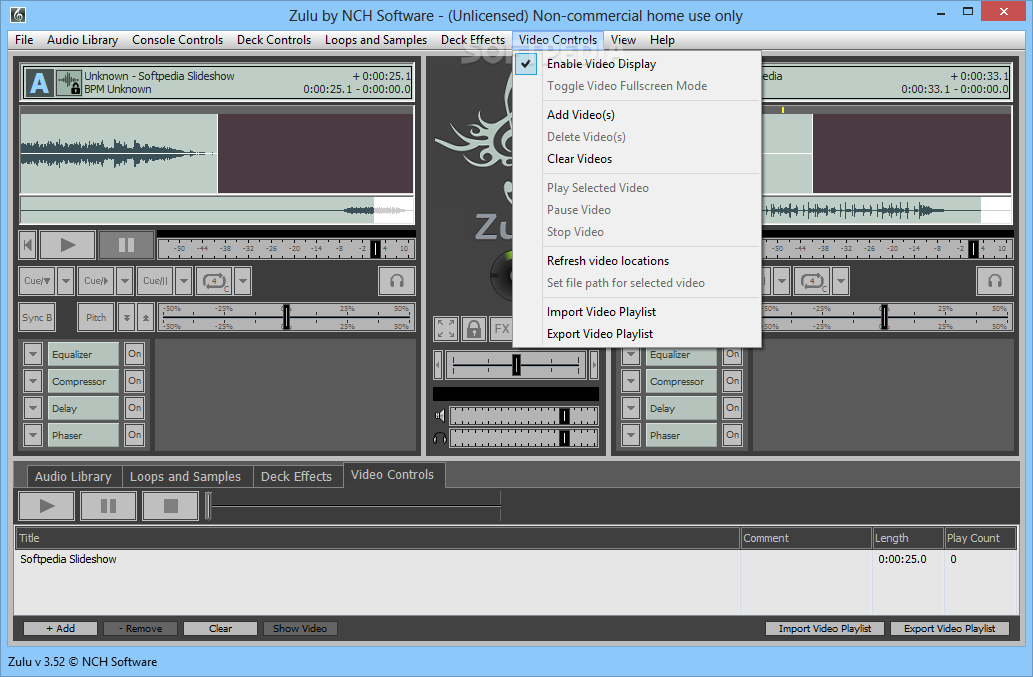Expand Deck B Compressor dropdown arrow
The image size is (1033, 677).
pyautogui.click(x=630, y=381)
